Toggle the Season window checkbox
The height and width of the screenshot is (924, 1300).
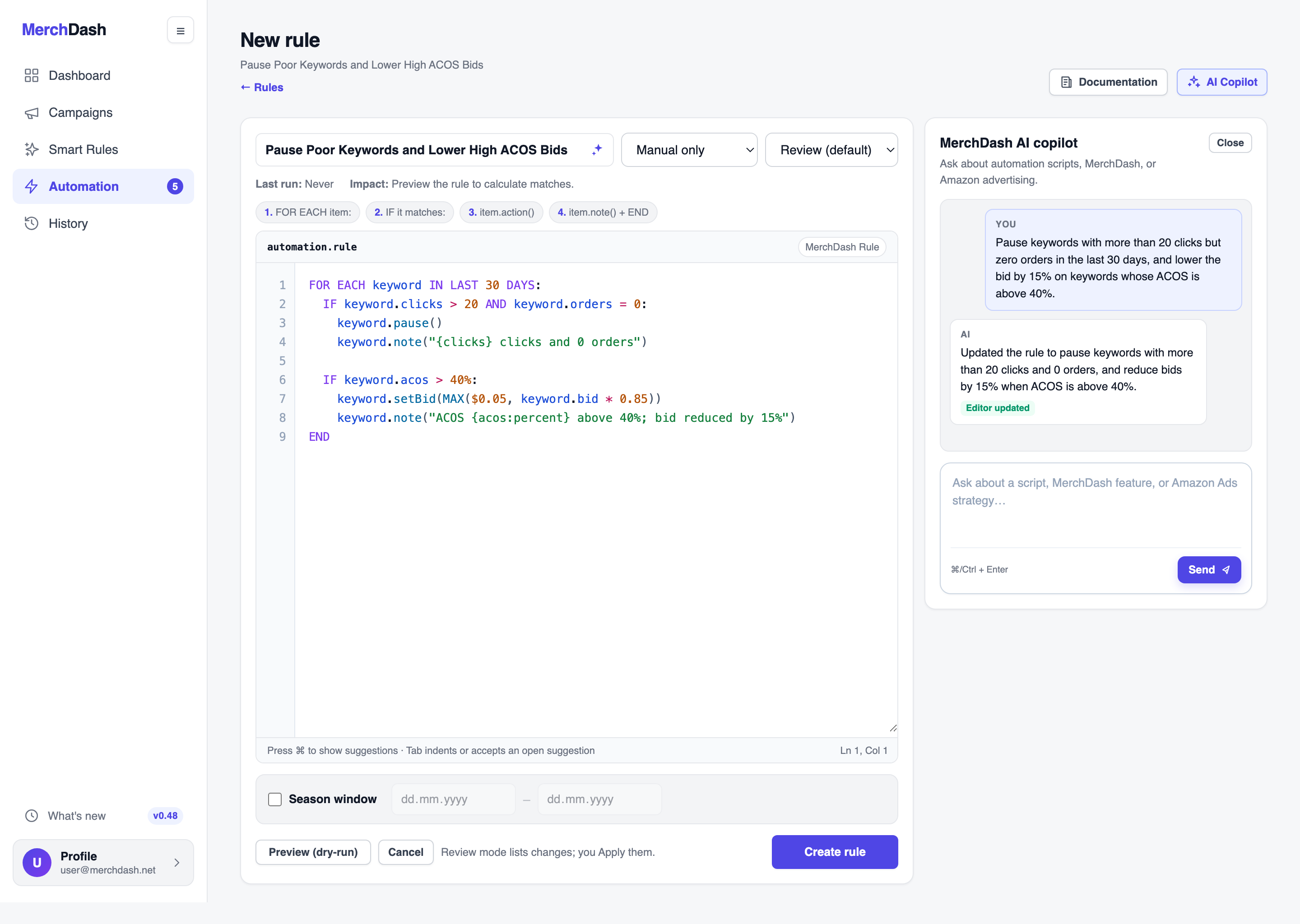coord(275,799)
